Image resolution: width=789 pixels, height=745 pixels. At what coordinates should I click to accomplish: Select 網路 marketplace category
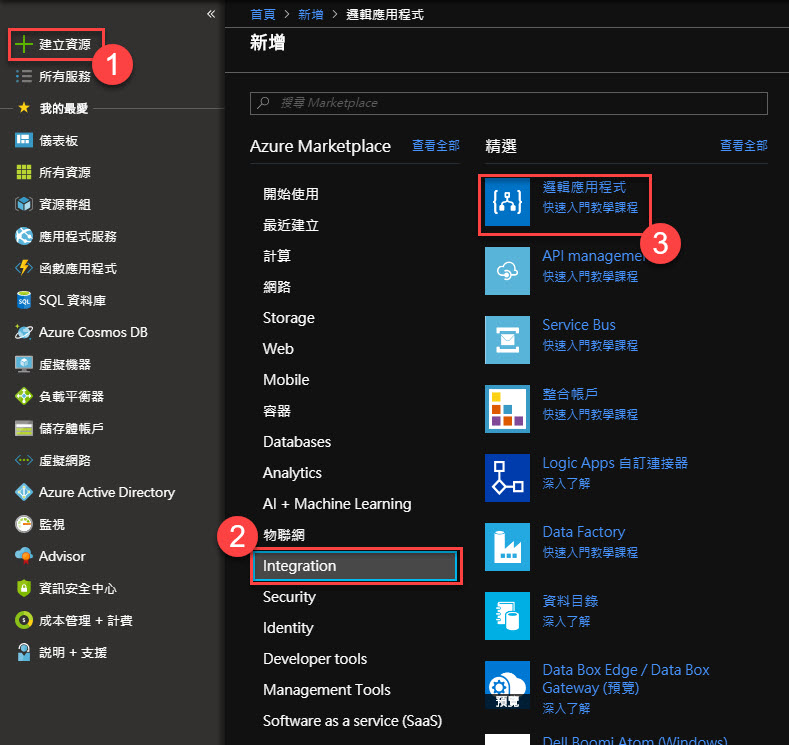pos(277,287)
